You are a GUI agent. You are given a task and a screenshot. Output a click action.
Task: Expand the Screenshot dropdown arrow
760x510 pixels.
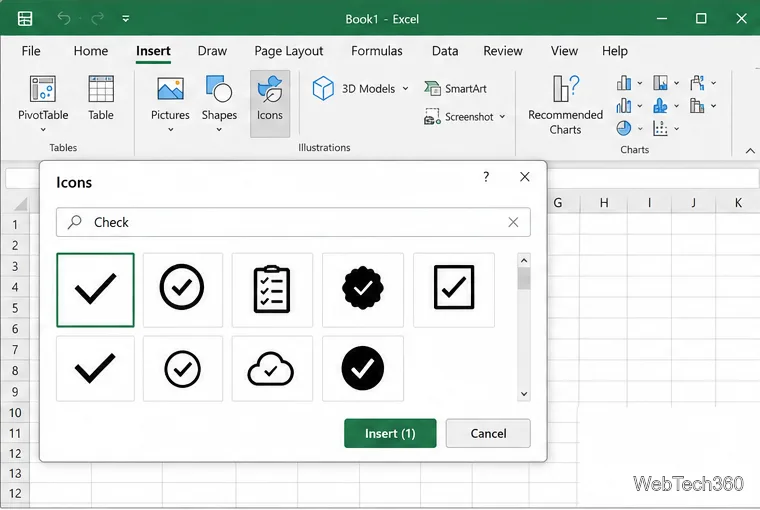[x=502, y=116]
